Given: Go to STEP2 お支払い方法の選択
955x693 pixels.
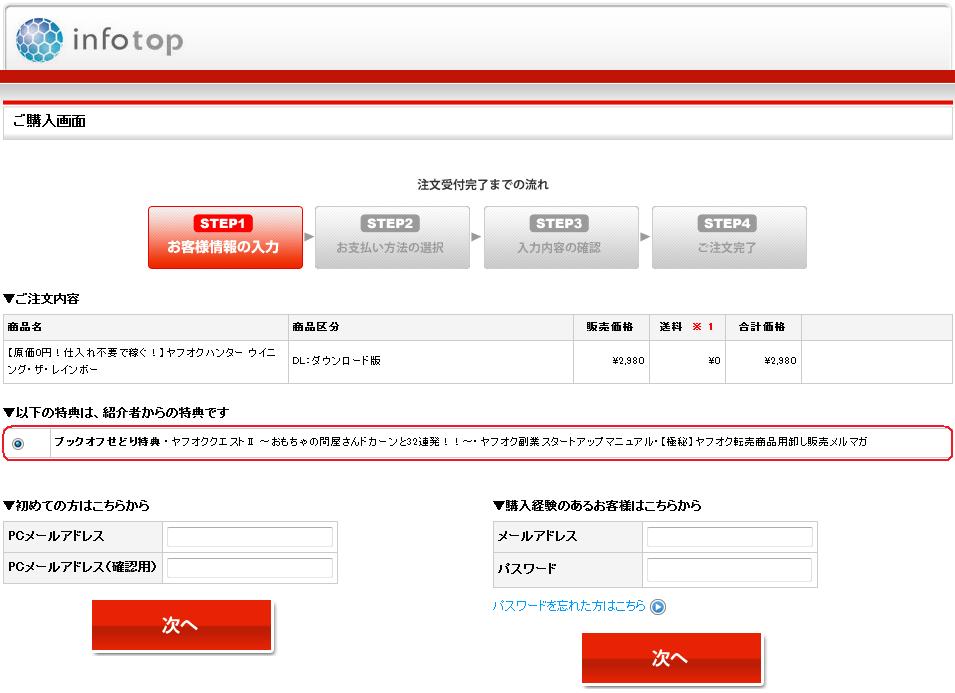Looking at the screenshot, I should pyautogui.click(x=392, y=237).
